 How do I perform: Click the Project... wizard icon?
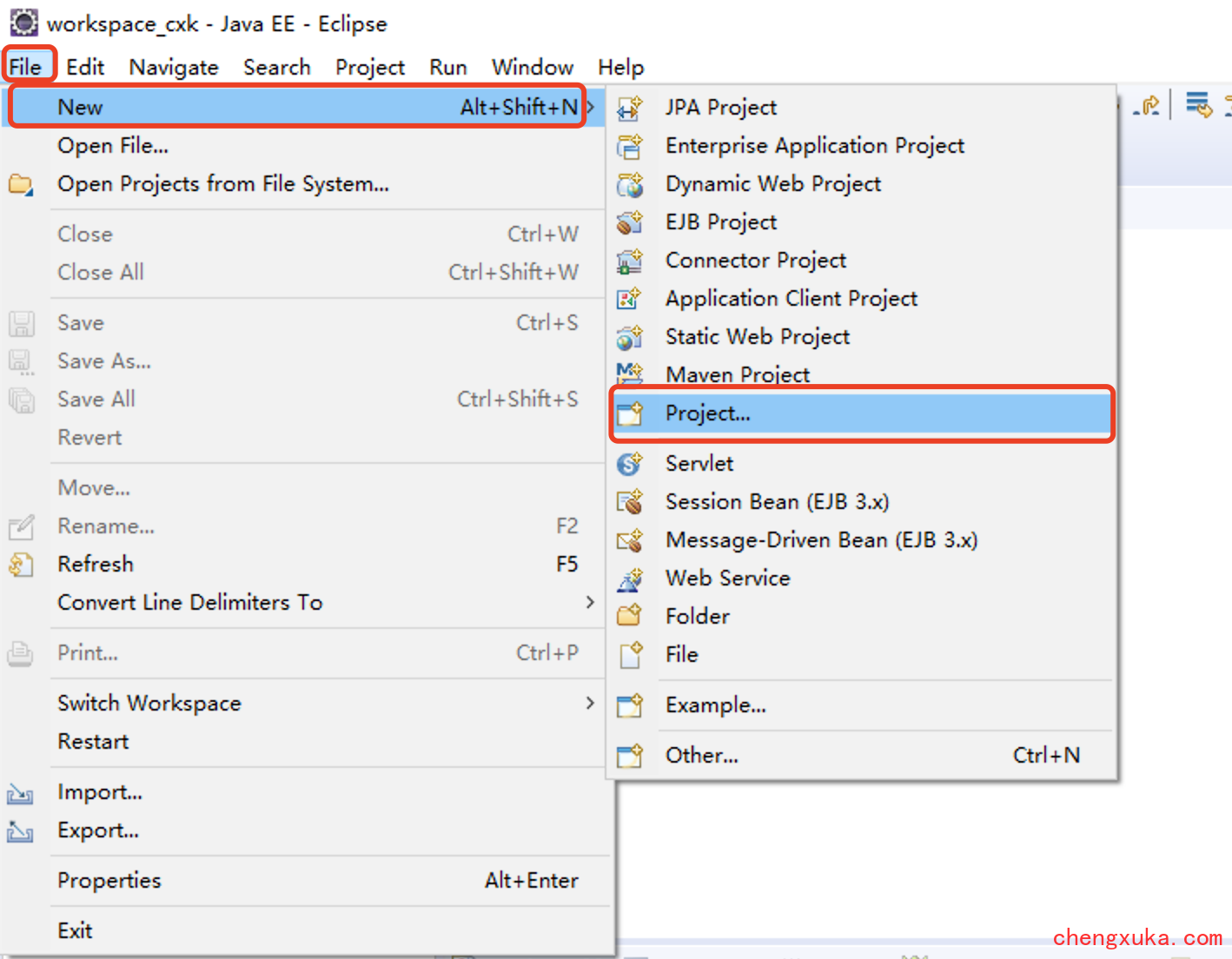tap(630, 413)
